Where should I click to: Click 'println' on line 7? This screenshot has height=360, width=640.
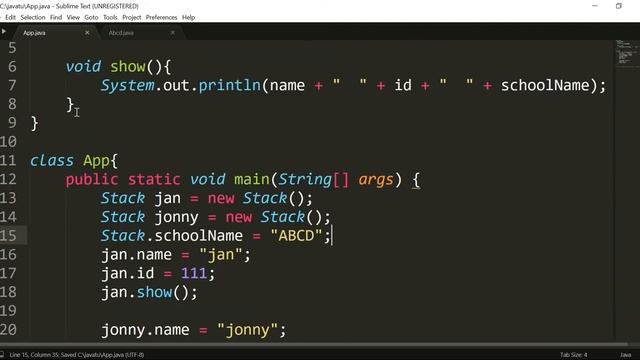point(229,85)
